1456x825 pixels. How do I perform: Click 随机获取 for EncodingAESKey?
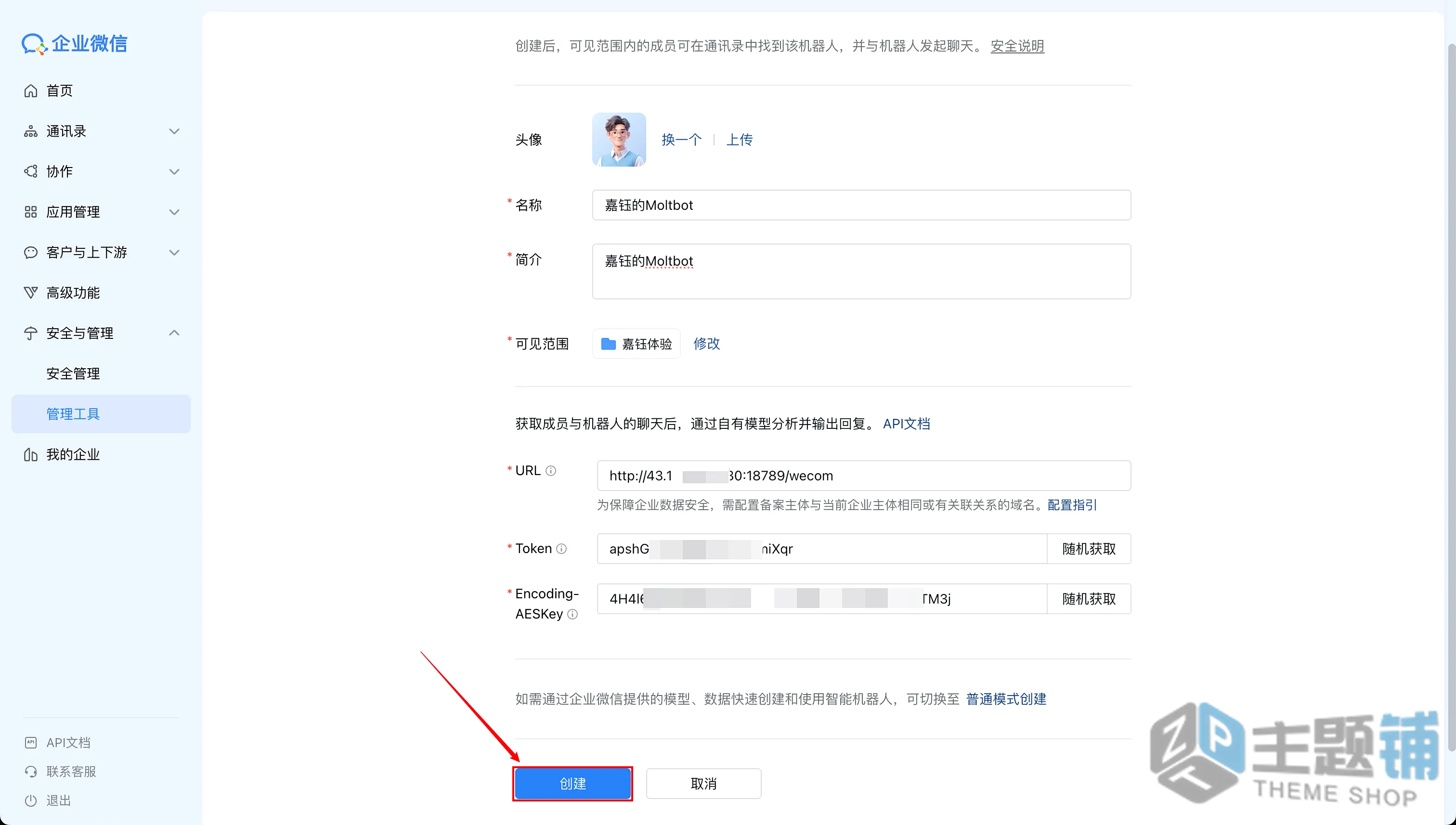pyautogui.click(x=1089, y=599)
